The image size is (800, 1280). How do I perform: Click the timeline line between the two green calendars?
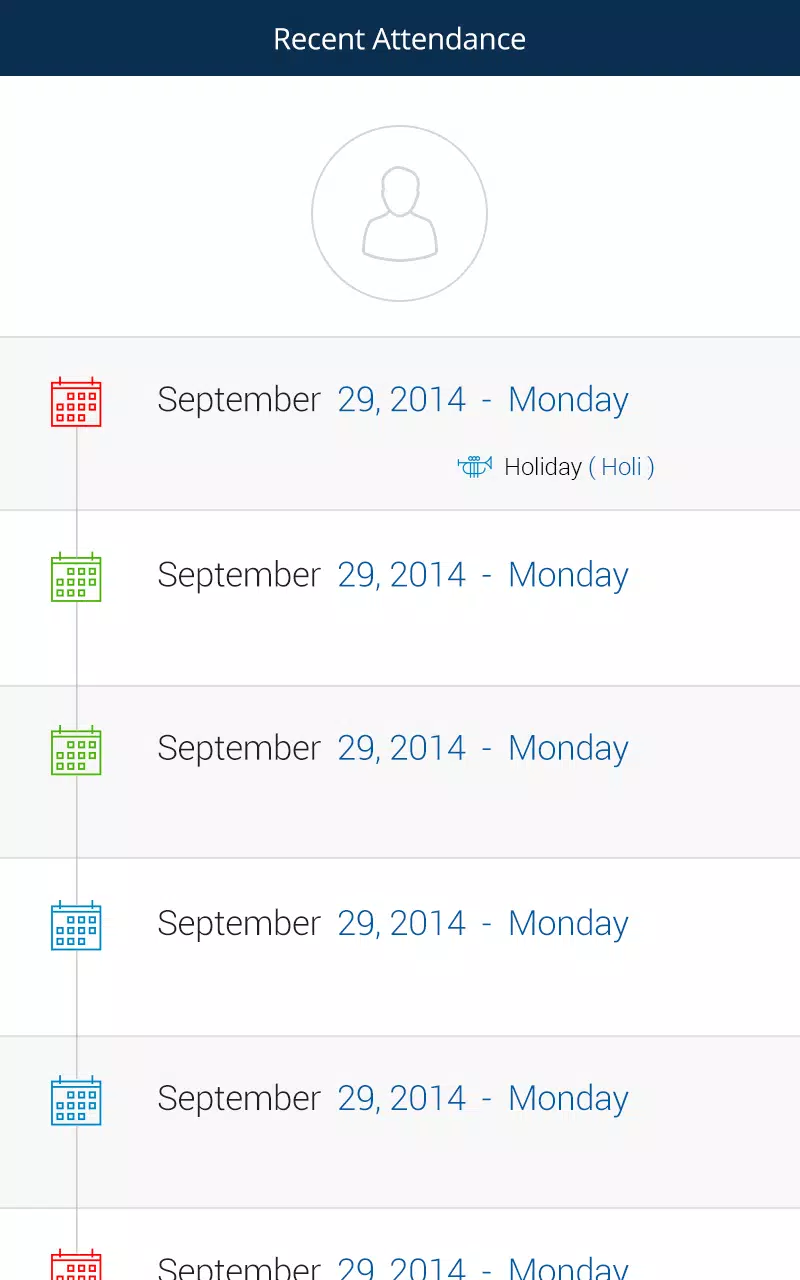click(77, 665)
